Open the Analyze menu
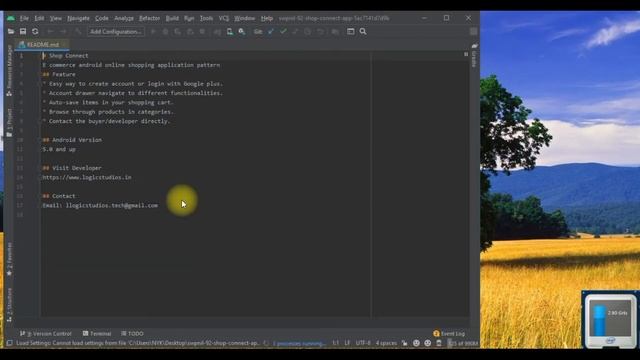This screenshot has width=640, height=360. (124, 18)
